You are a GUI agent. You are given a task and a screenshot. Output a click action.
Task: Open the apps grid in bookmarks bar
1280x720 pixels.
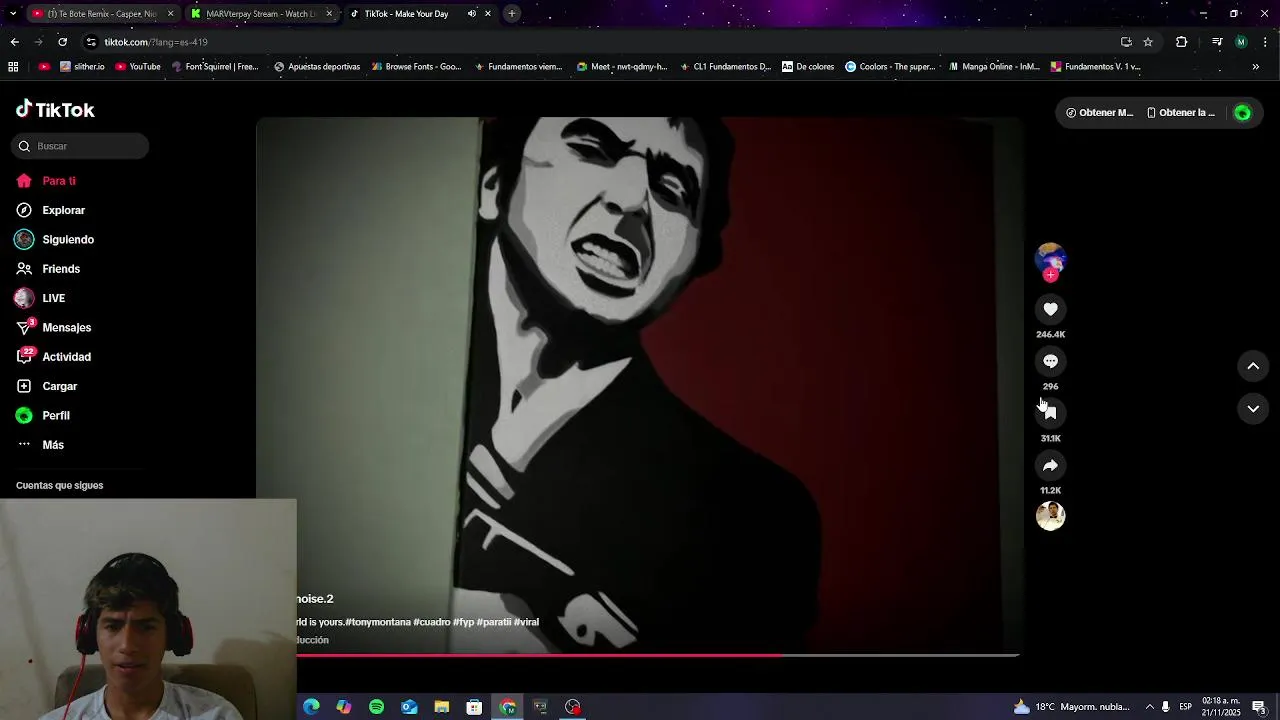point(13,67)
